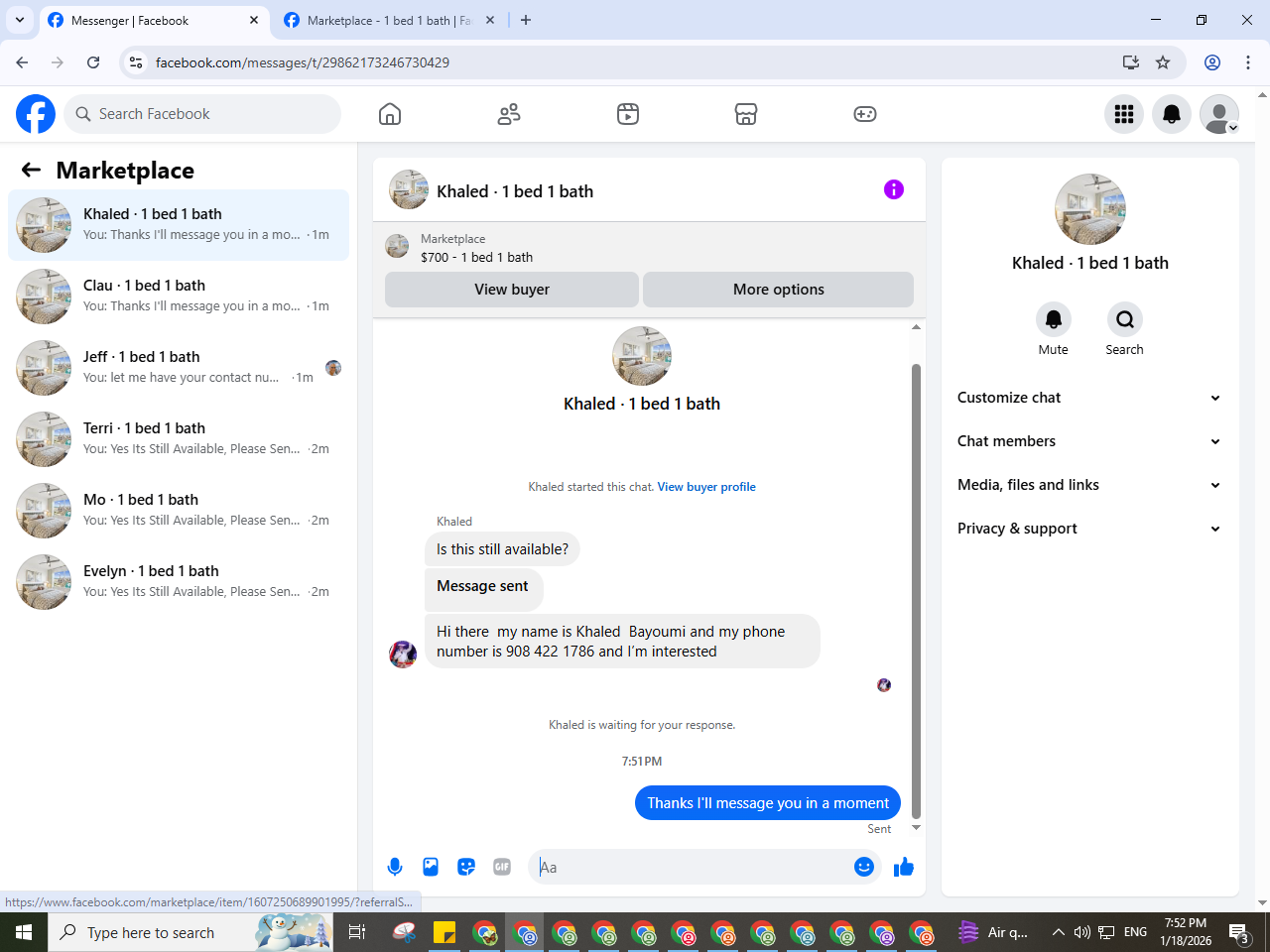Go to Facebook Home feed icon
Screen dimensions: 1270x952
390,114
